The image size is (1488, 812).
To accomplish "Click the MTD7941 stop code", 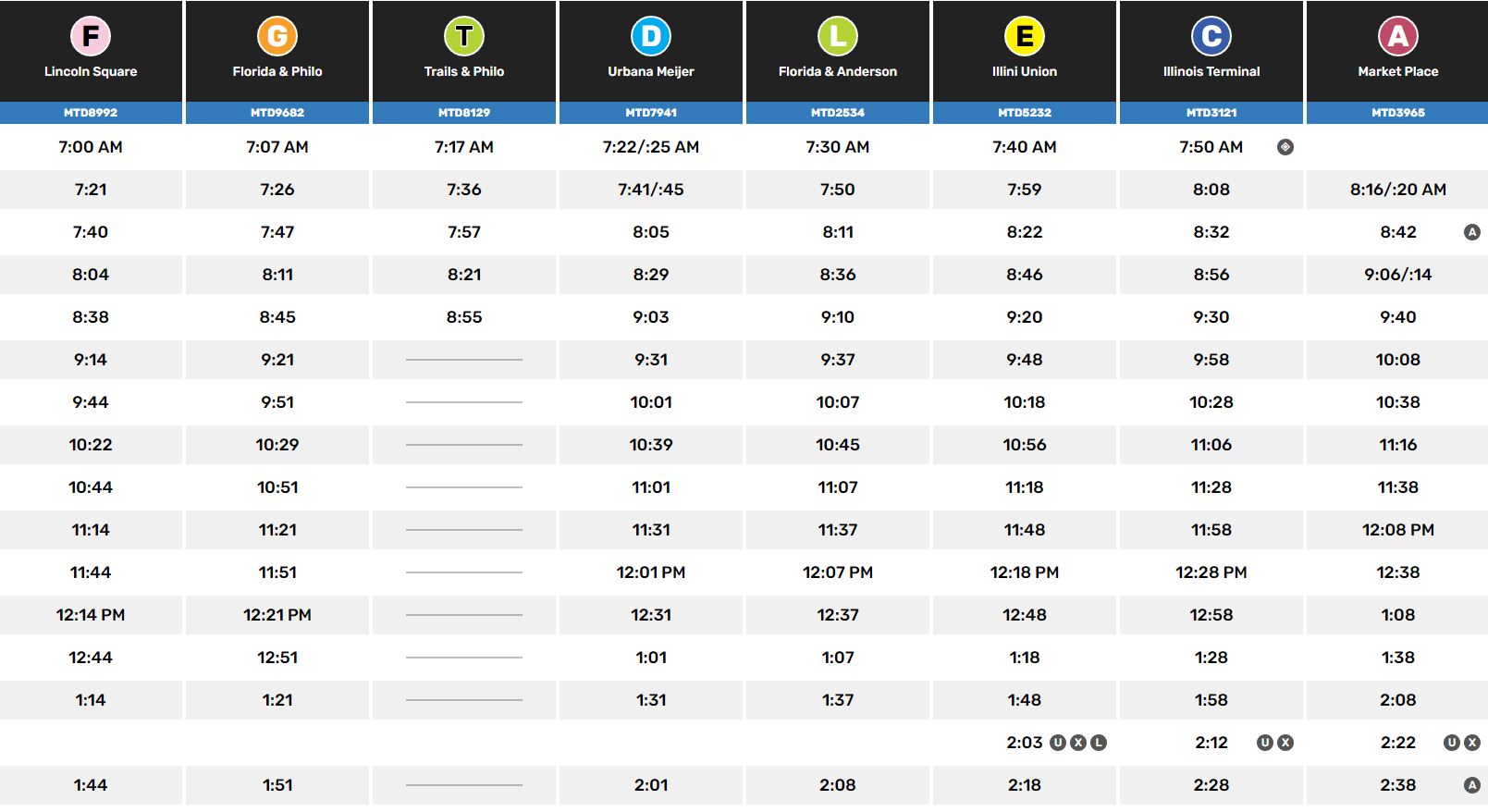I will (651, 113).
